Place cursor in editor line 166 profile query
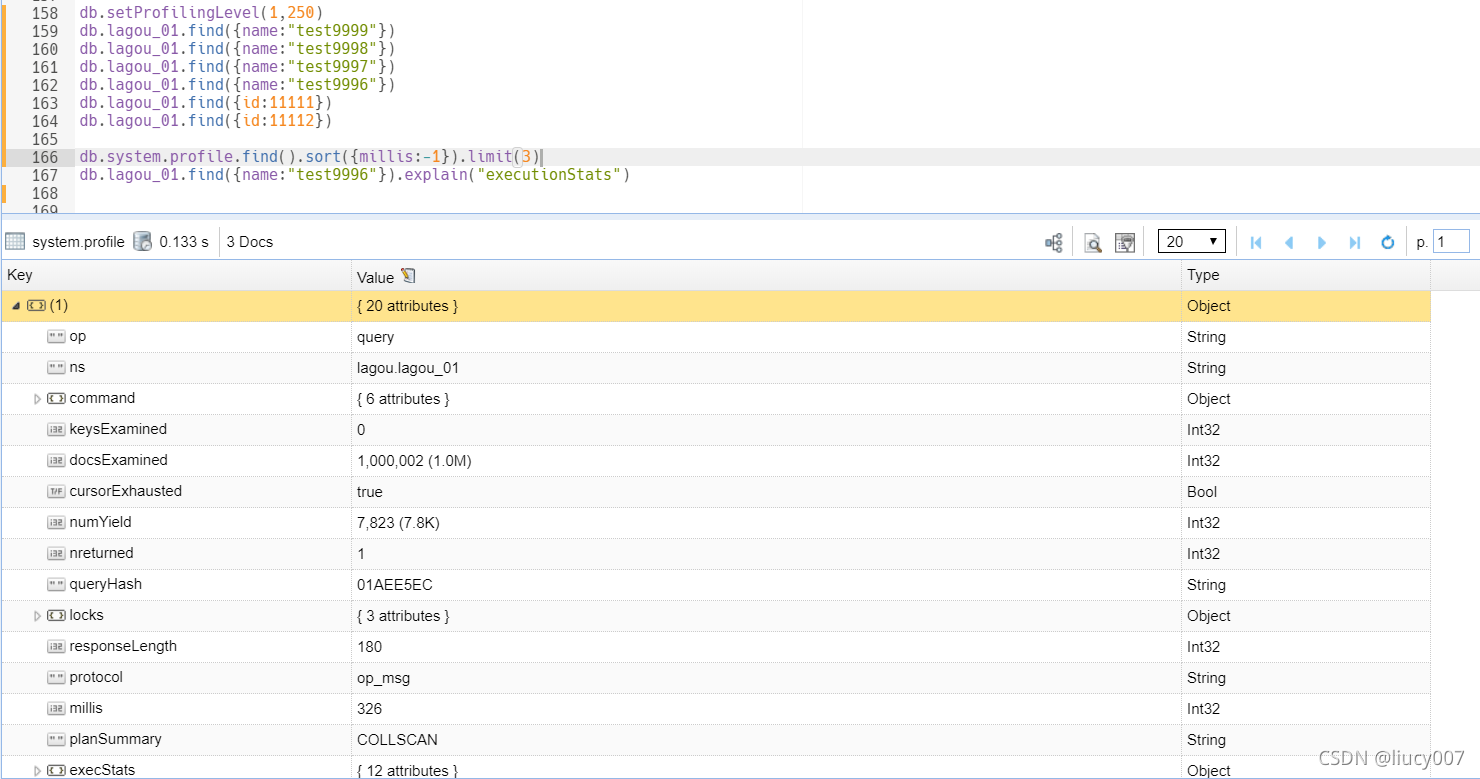 click(310, 157)
